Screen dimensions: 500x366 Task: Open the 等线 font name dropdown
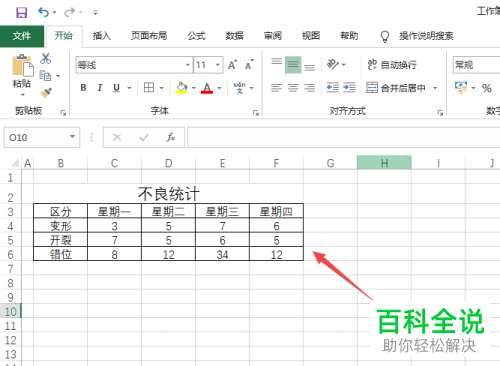click(188, 65)
